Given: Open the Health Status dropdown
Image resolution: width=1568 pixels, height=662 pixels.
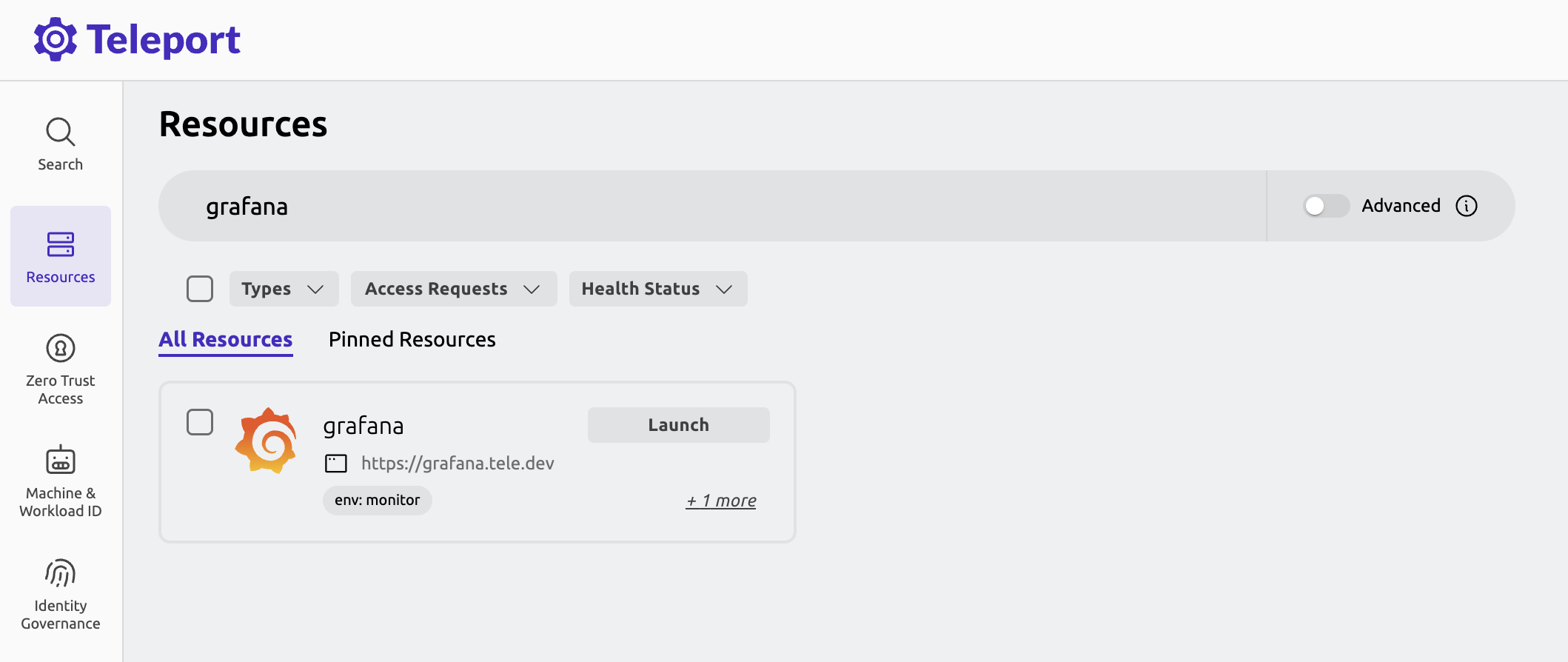Looking at the screenshot, I should [x=657, y=289].
